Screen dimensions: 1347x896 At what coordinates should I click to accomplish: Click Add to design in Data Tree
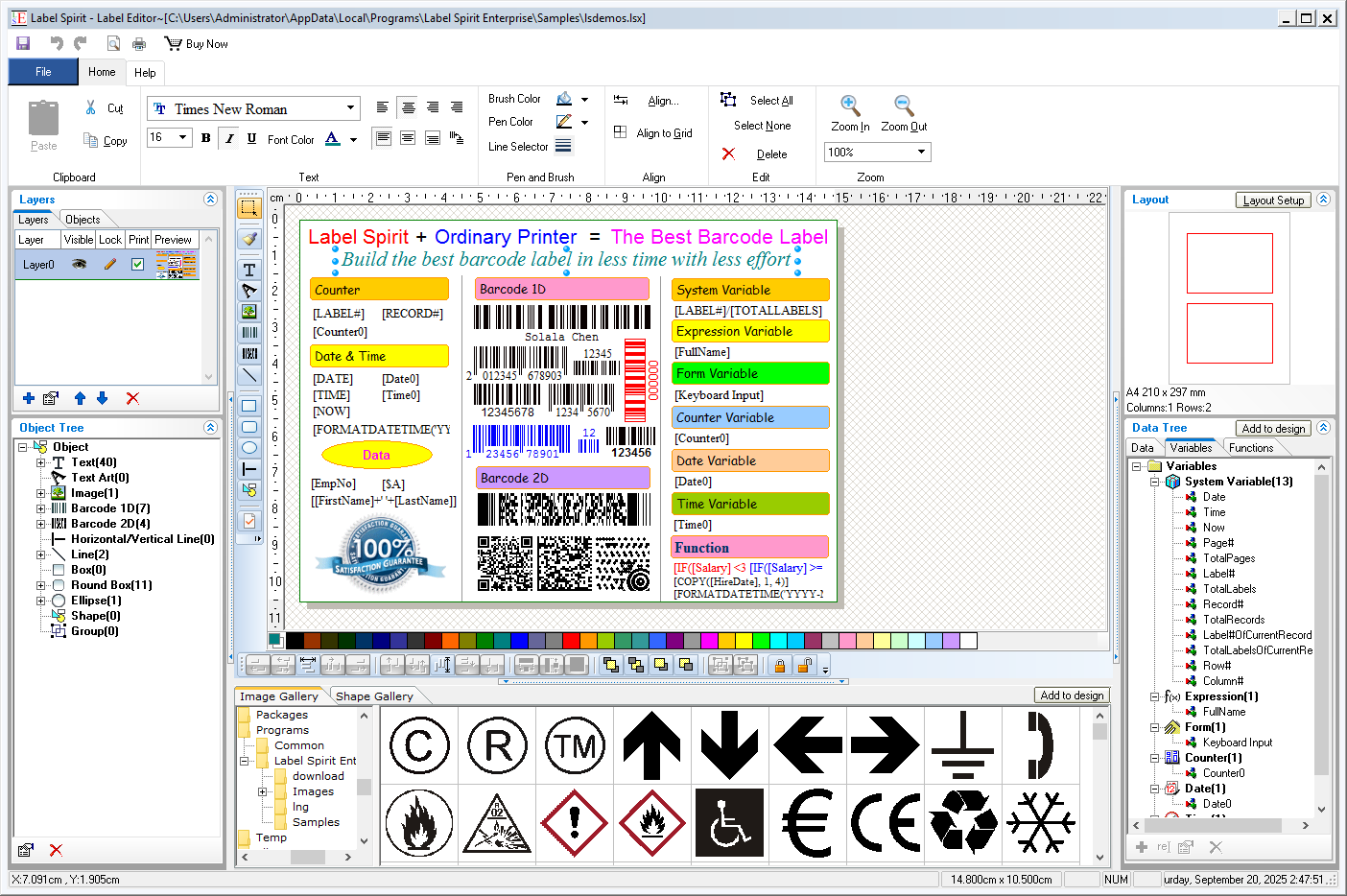pyautogui.click(x=1272, y=429)
